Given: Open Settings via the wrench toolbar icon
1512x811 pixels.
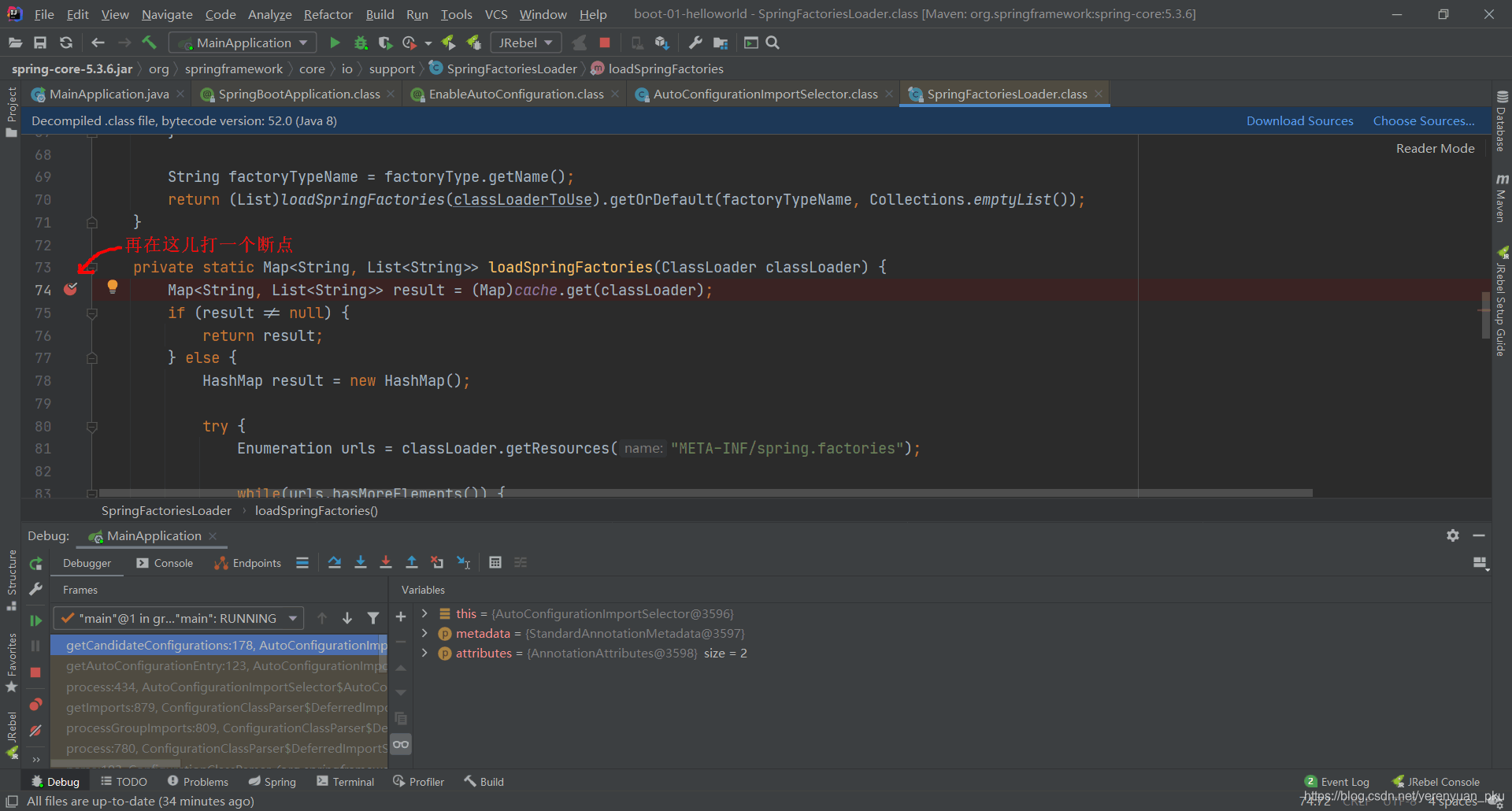Looking at the screenshot, I should pyautogui.click(x=695, y=43).
